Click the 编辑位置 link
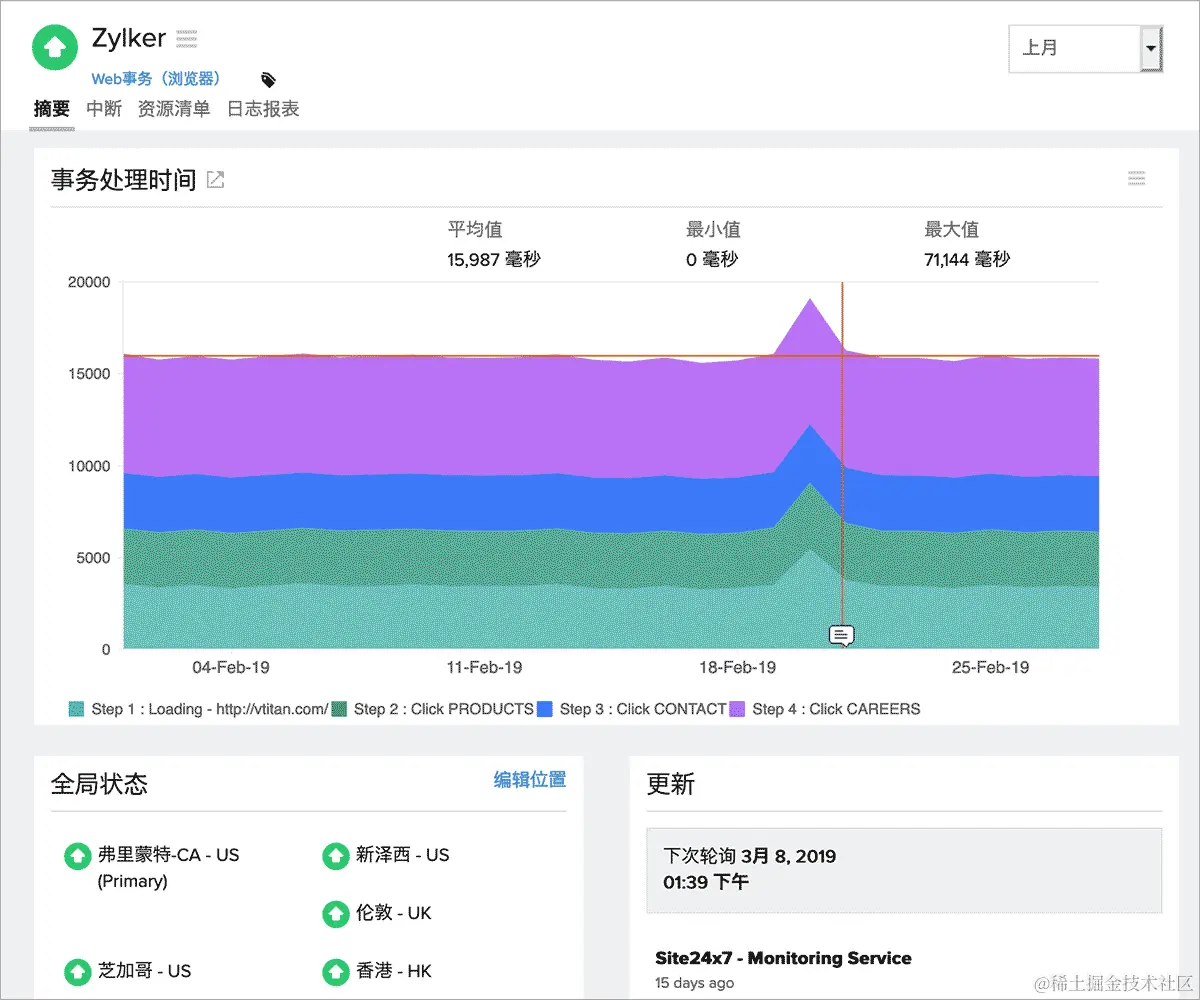 (529, 779)
